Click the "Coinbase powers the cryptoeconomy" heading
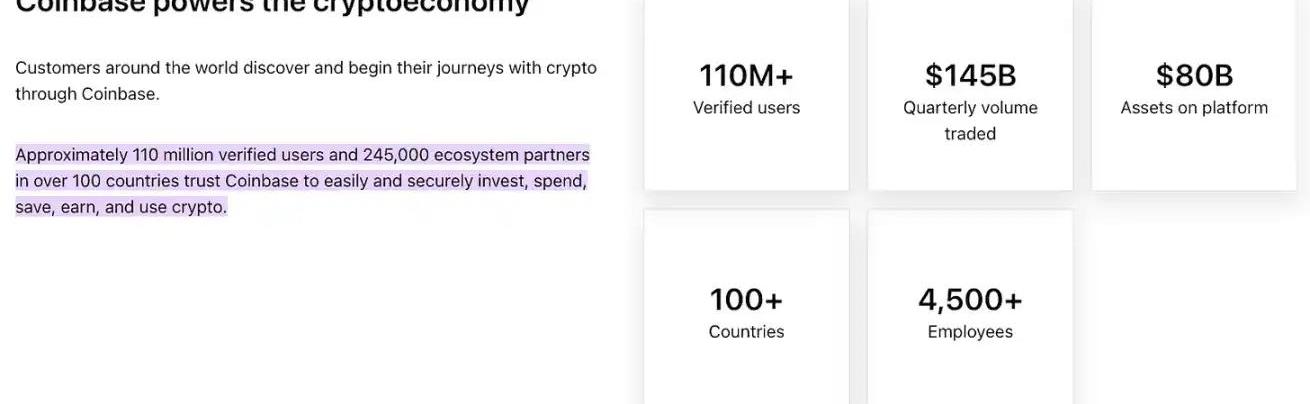Image resolution: width=1310 pixels, height=404 pixels. [271, 6]
